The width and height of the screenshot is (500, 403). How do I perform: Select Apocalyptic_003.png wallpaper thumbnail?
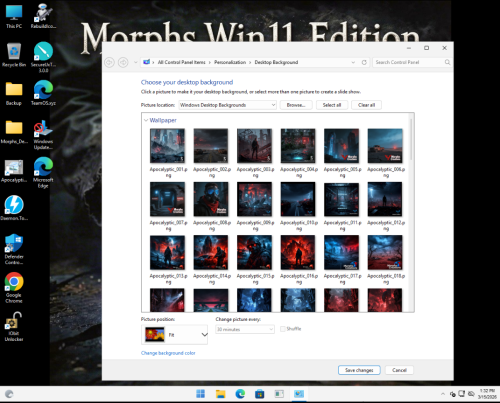[x=254, y=146]
